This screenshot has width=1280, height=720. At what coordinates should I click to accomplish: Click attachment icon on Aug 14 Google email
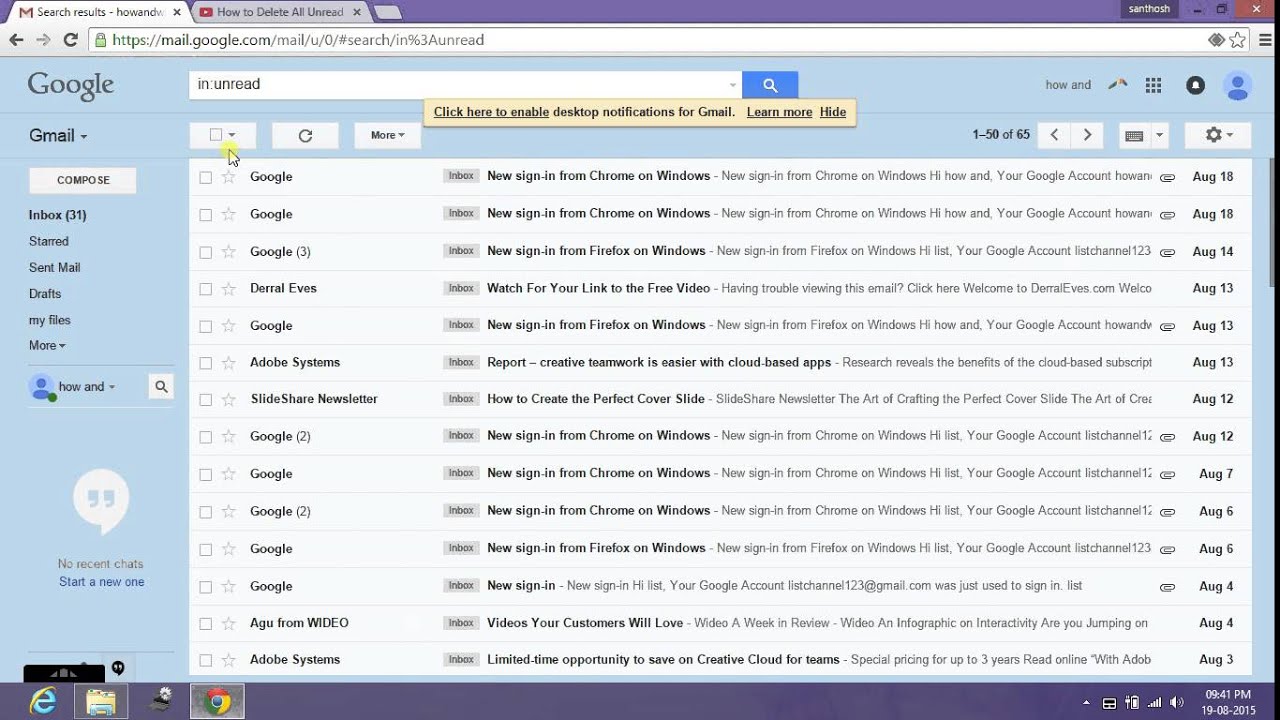tap(1167, 252)
